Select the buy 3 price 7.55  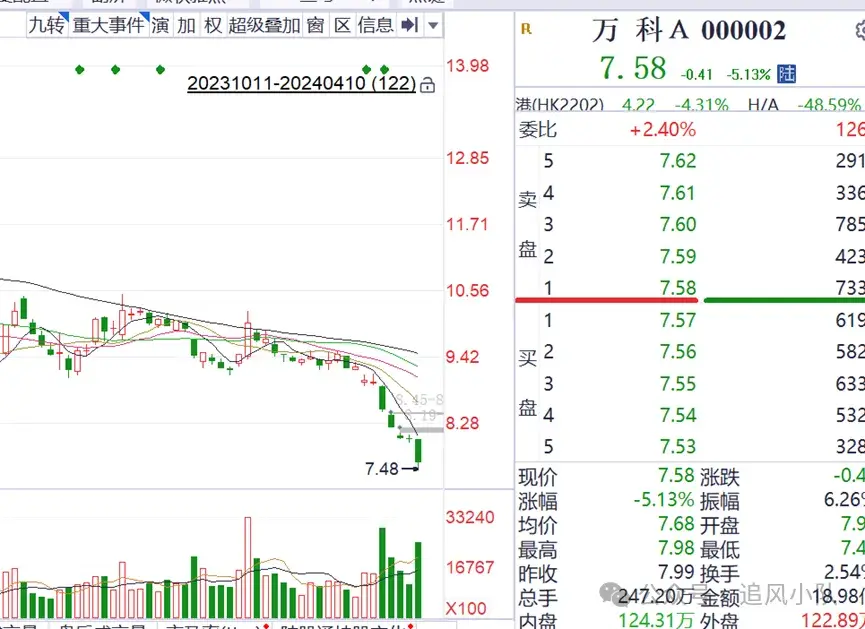point(678,383)
